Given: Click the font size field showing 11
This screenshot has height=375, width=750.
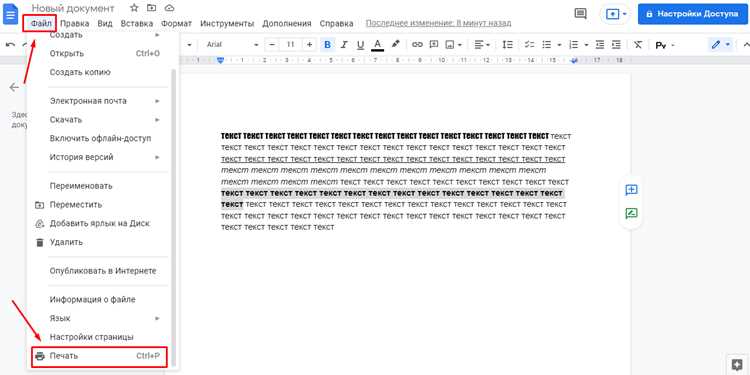Looking at the screenshot, I should coord(290,44).
